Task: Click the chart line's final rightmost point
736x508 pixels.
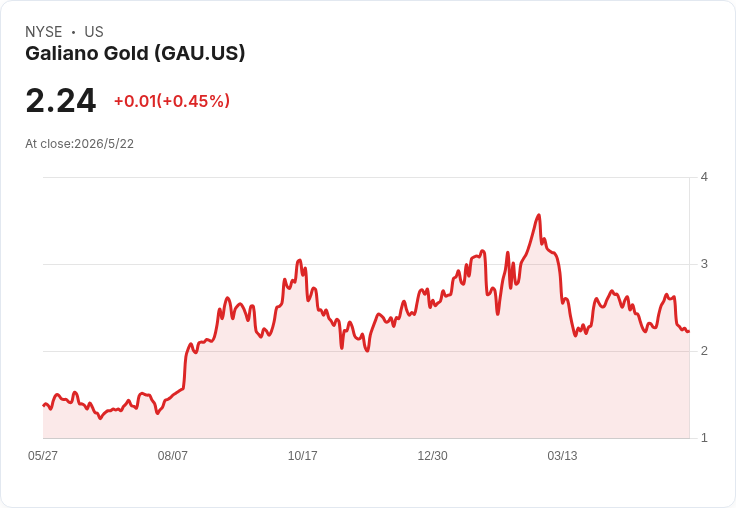Action: 688,331
